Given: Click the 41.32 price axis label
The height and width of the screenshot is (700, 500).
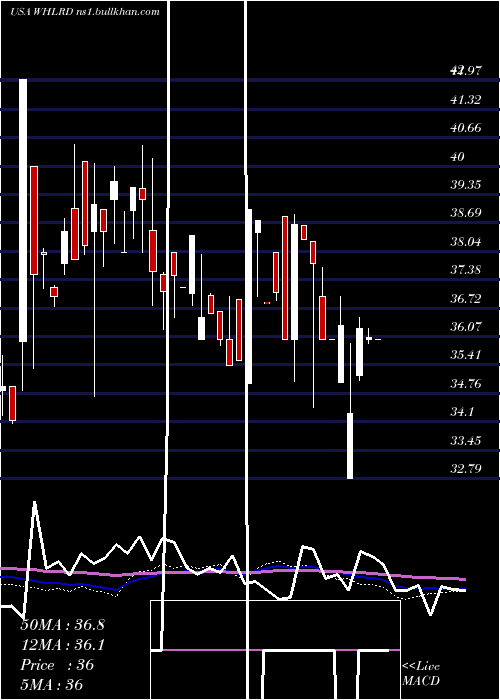Looking at the screenshot, I should click(x=466, y=100).
